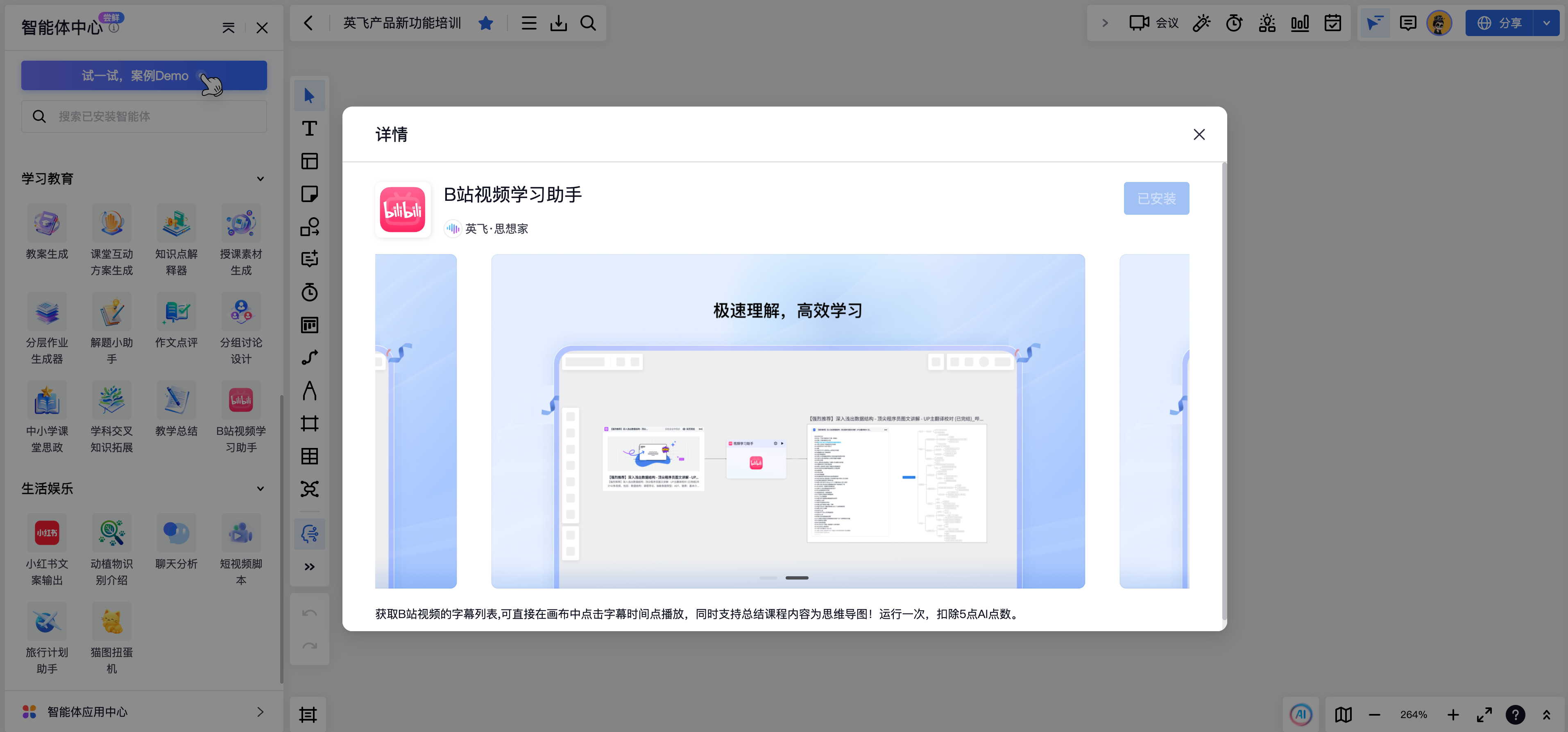
Task: Open search in the top toolbar
Action: pyautogui.click(x=588, y=23)
